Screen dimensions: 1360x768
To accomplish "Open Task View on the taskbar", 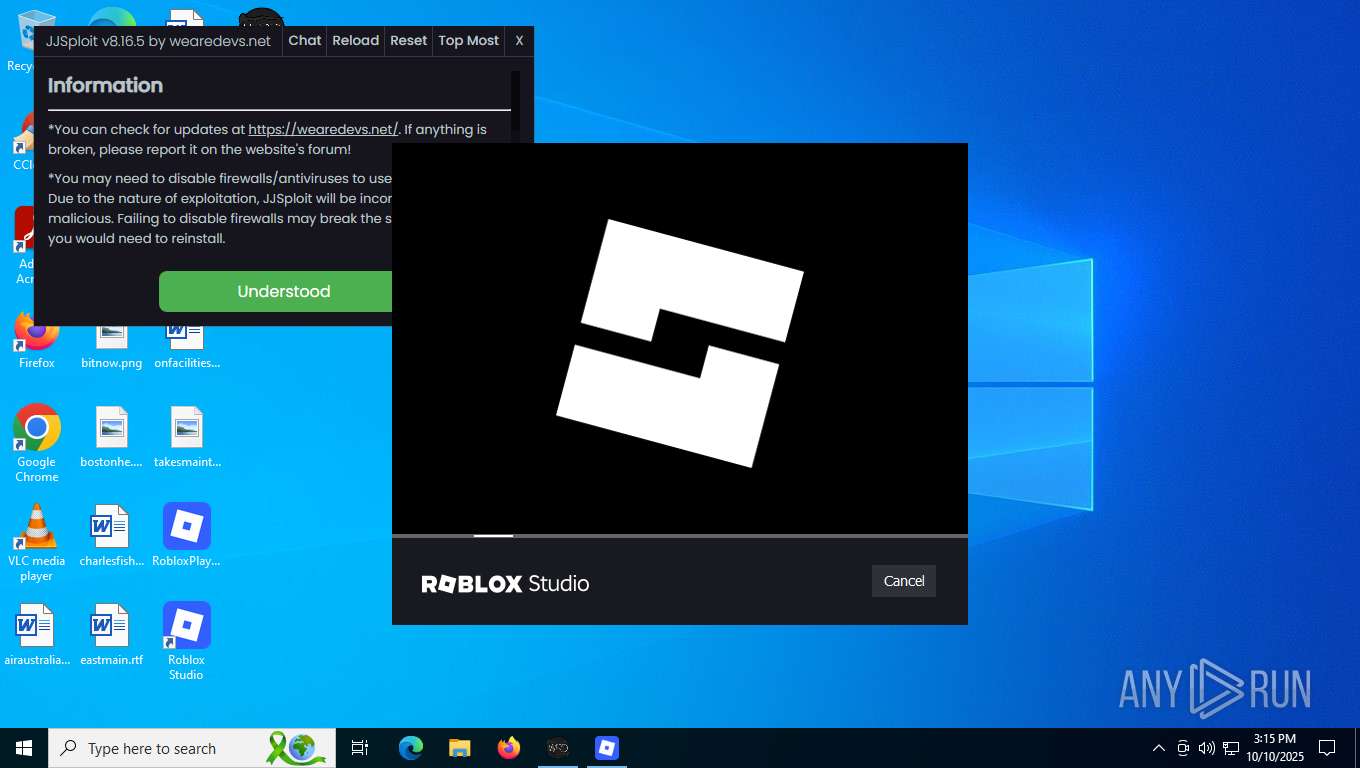I will tap(360, 748).
